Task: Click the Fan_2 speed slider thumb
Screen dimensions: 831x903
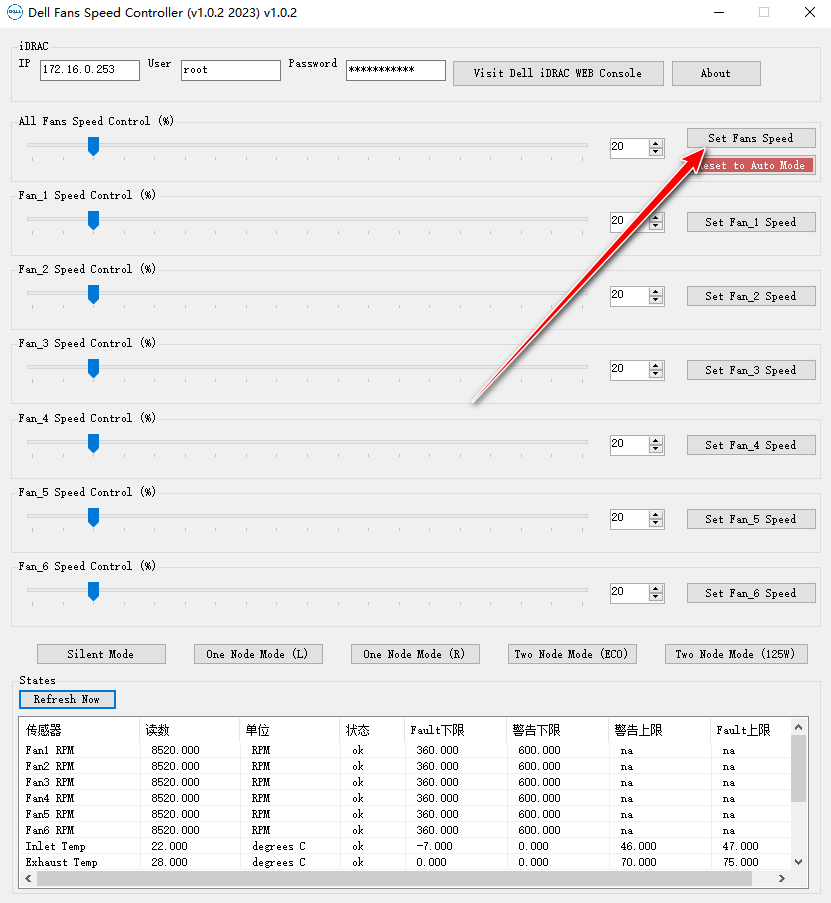Action: point(93,294)
